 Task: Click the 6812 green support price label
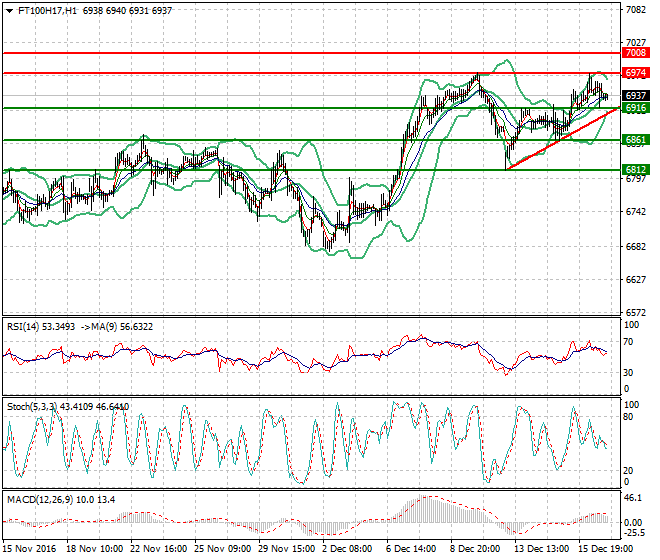(x=636, y=170)
